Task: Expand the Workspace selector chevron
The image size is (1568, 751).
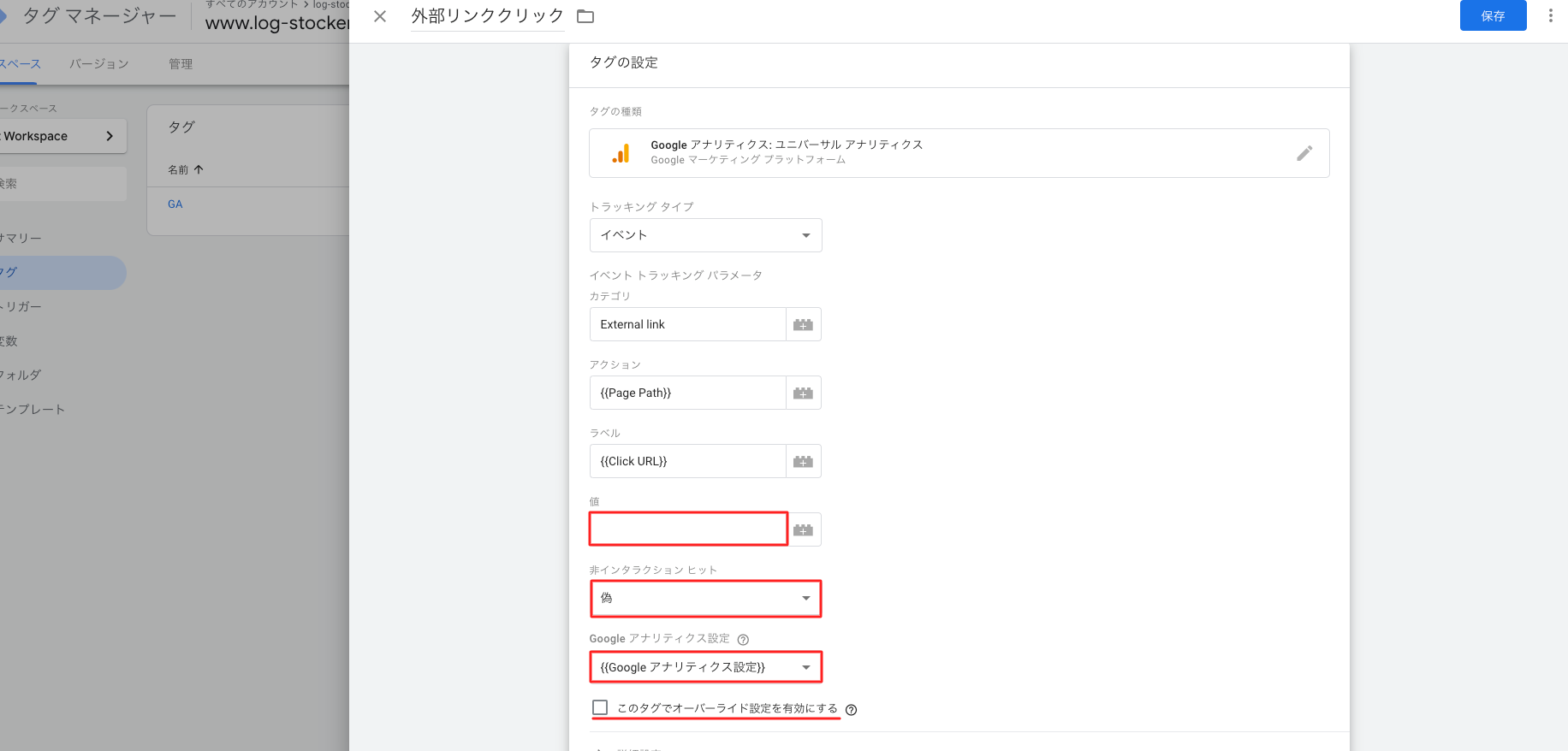Action: 110,136
